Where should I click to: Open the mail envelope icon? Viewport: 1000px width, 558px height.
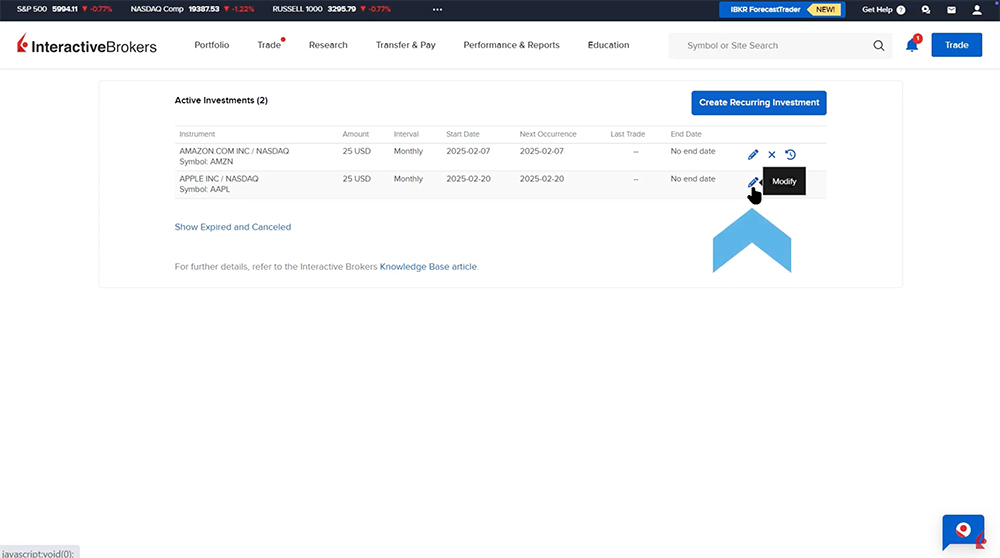(951, 10)
